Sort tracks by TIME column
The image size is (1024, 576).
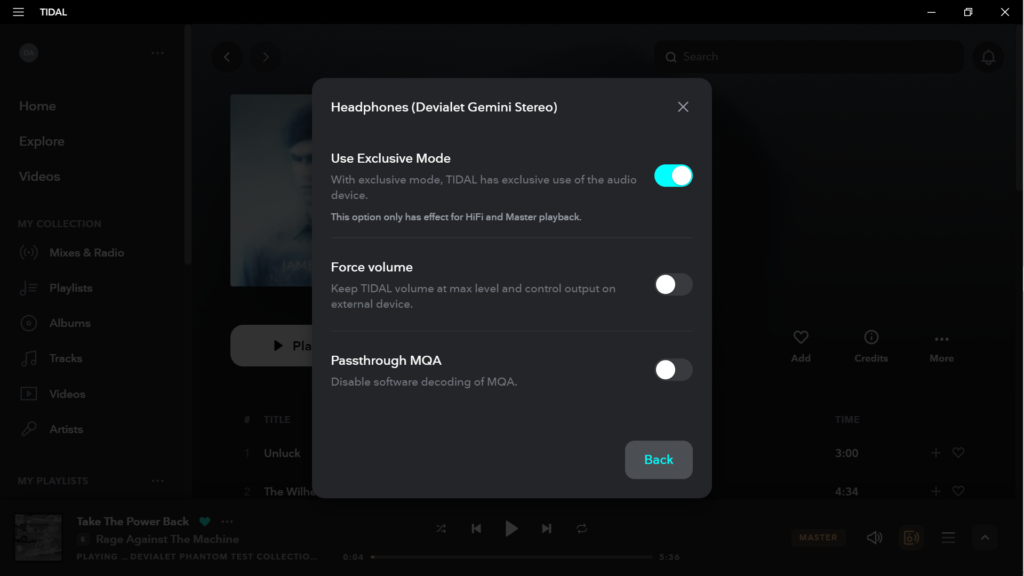click(847, 419)
